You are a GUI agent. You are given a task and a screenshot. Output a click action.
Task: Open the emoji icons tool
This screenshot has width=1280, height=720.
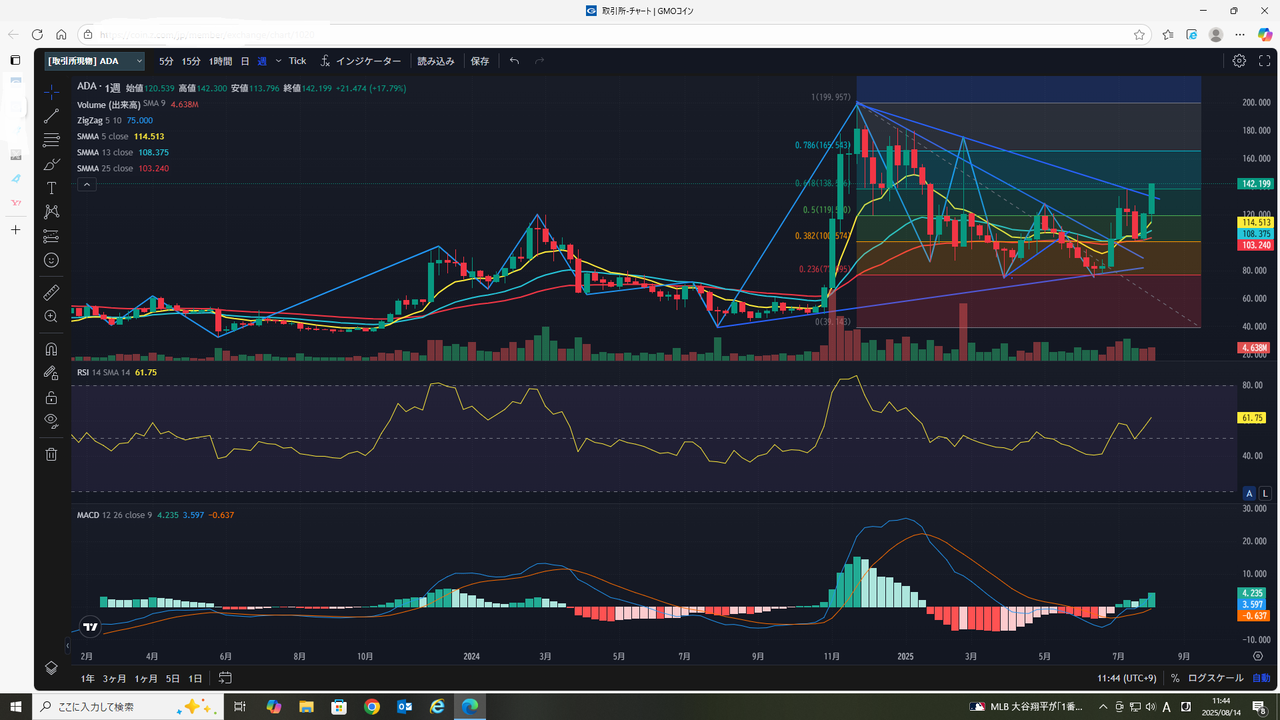52,260
